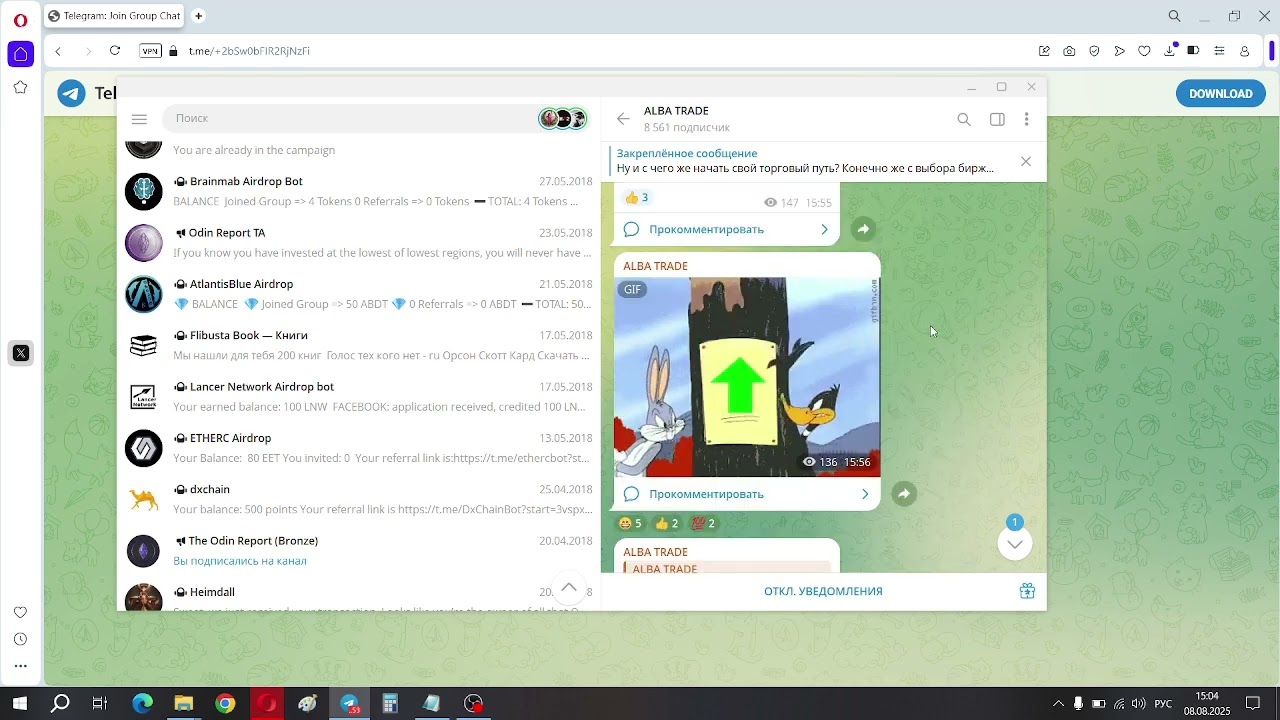Show hidden tray icons chevron
The height and width of the screenshot is (720, 1280).
pyautogui.click(x=1058, y=703)
